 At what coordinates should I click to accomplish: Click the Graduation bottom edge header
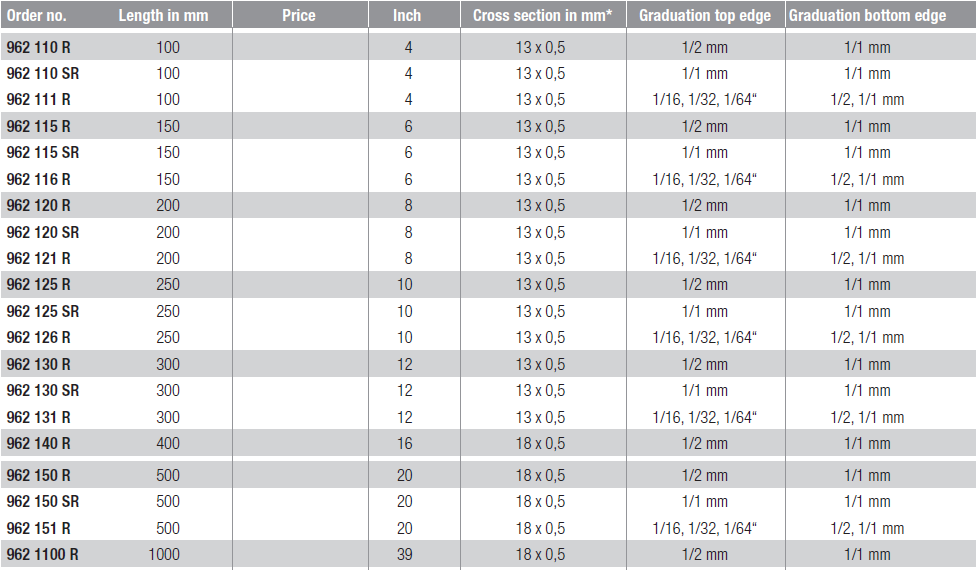[867, 16]
